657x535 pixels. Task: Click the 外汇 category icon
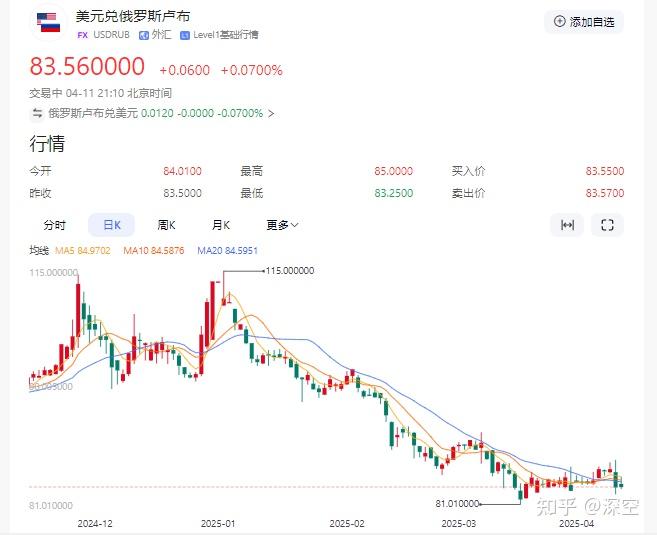tap(144, 35)
